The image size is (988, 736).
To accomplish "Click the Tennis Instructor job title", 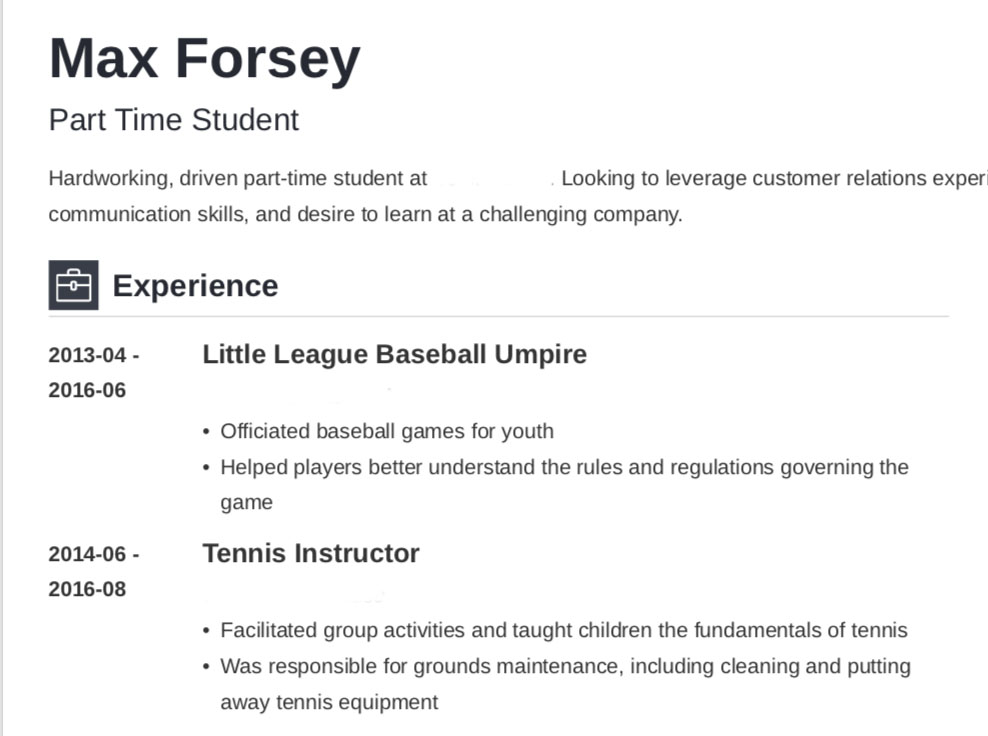I will coord(311,553).
